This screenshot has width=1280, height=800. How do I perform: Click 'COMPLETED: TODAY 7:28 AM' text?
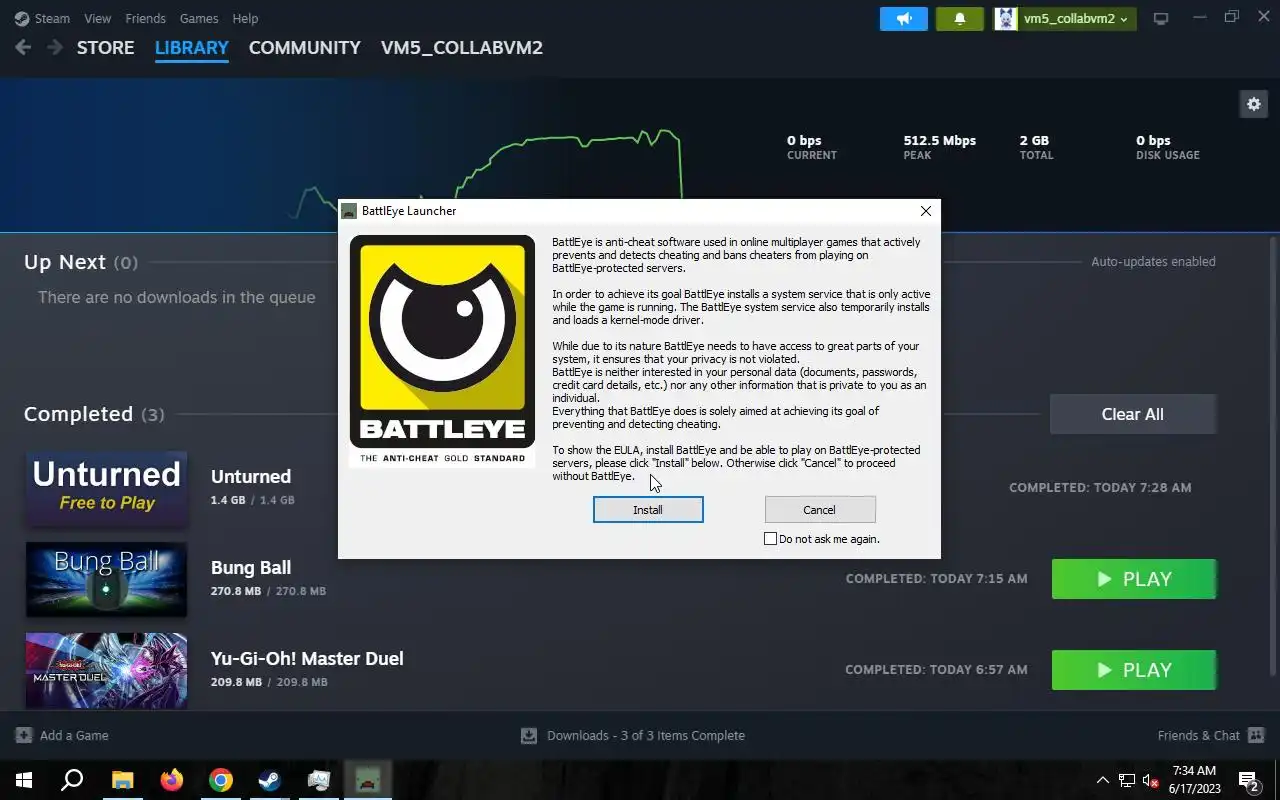coord(1100,488)
